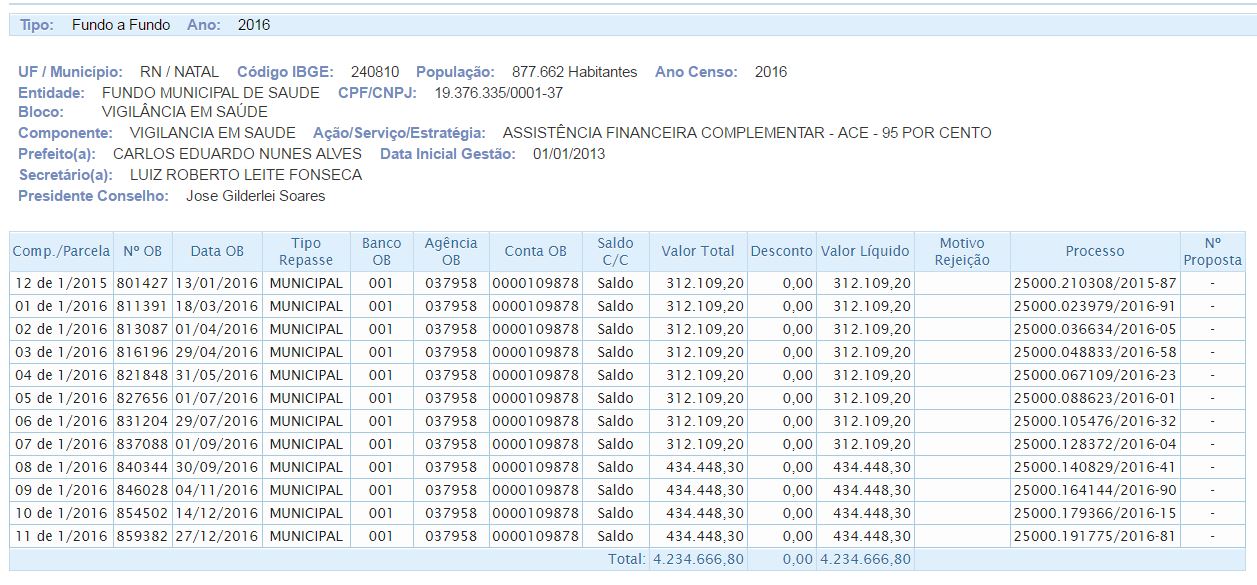Select OB number 811391
Viewport: 1257px width, 585px height.
[x=144, y=306]
